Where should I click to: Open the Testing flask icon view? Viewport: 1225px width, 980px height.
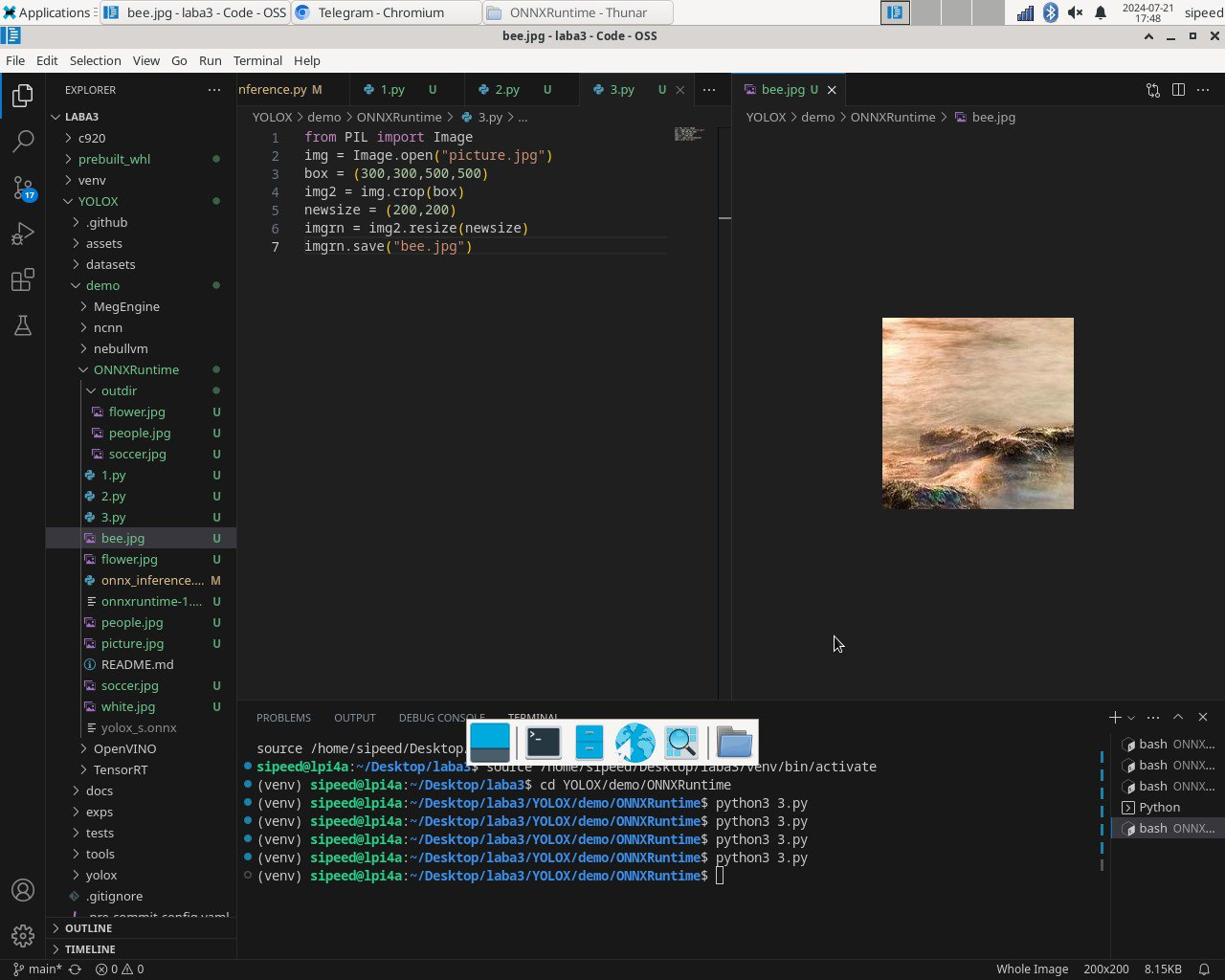click(x=23, y=326)
